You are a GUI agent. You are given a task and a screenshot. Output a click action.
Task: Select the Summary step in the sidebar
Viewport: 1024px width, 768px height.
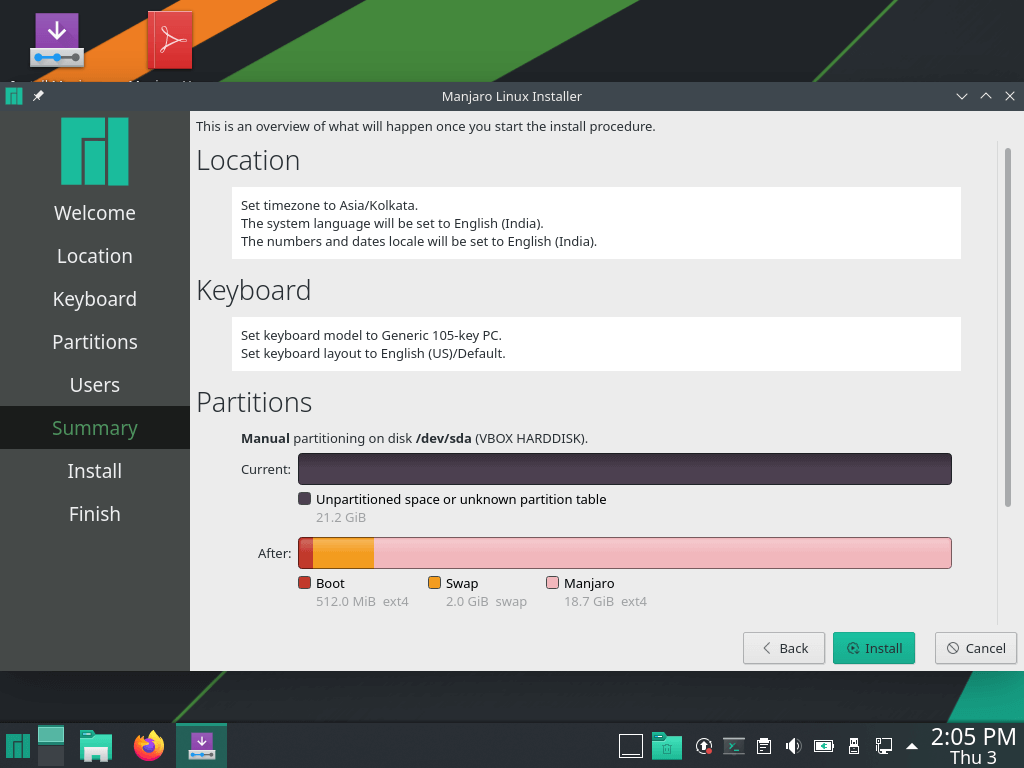(x=95, y=428)
